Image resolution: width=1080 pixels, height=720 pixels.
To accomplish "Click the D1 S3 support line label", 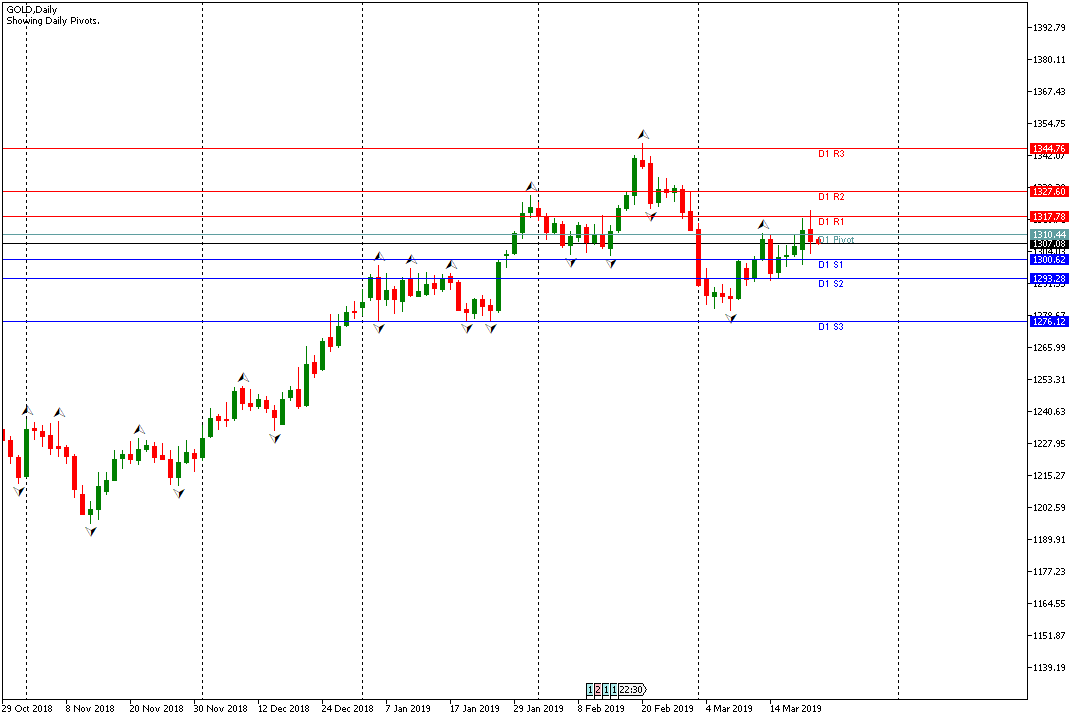I will (x=831, y=327).
